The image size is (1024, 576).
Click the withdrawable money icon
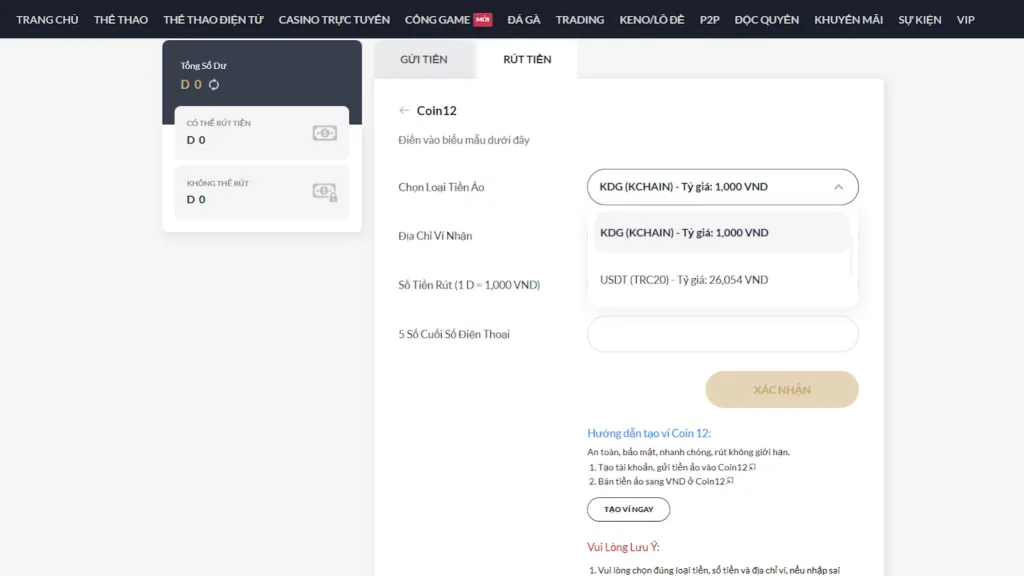324,132
